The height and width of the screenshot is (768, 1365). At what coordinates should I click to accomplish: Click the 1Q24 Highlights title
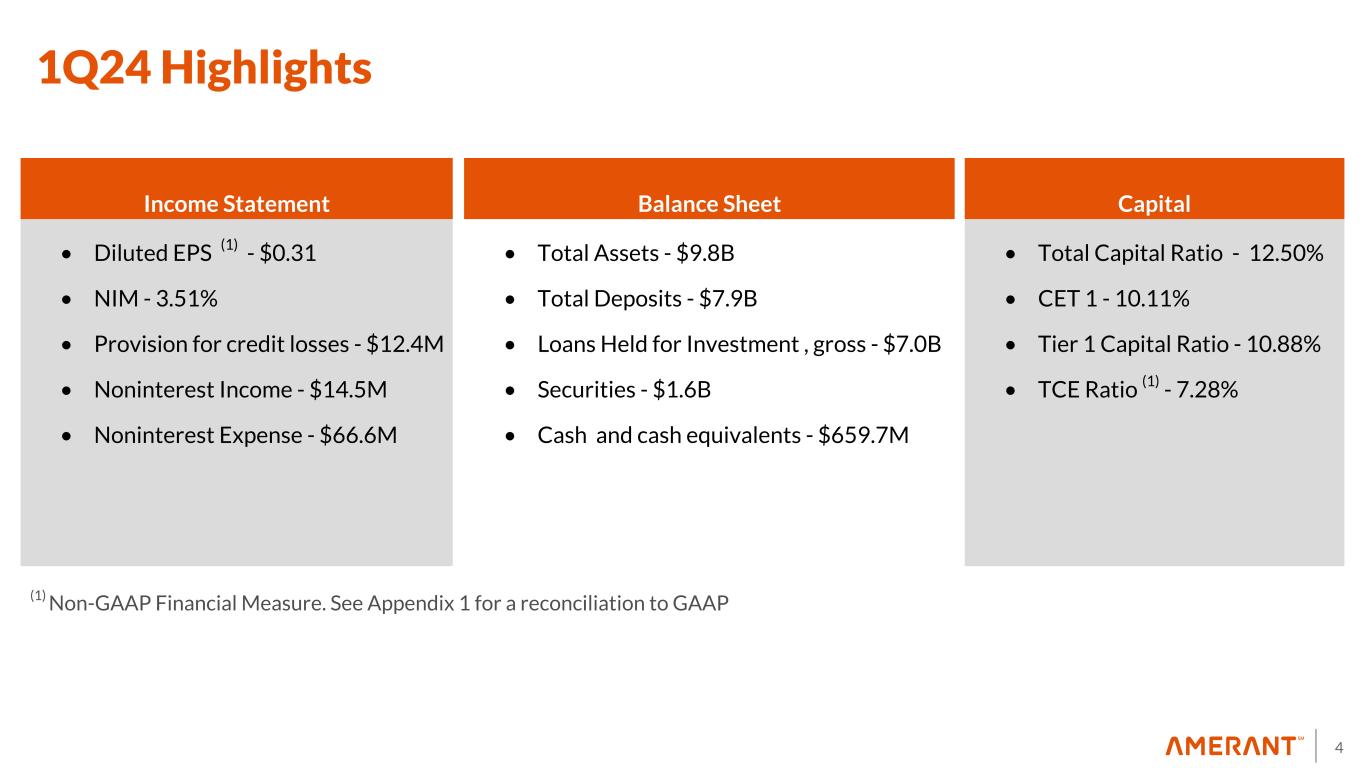coord(204,68)
